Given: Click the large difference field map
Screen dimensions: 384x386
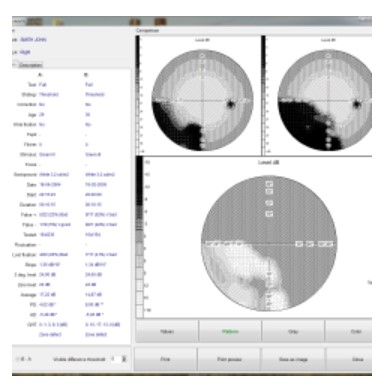Looking at the screenshot, I should [x=269, y=244].
